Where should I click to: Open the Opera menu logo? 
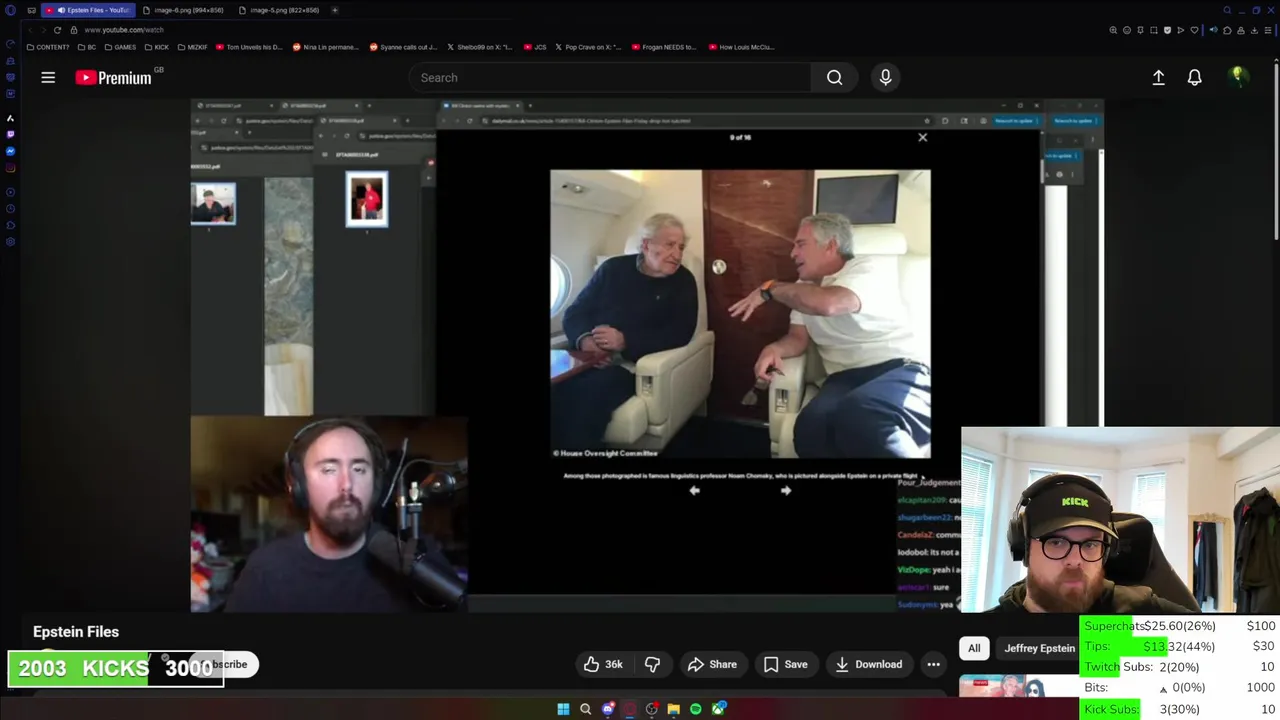pos(10,10)
